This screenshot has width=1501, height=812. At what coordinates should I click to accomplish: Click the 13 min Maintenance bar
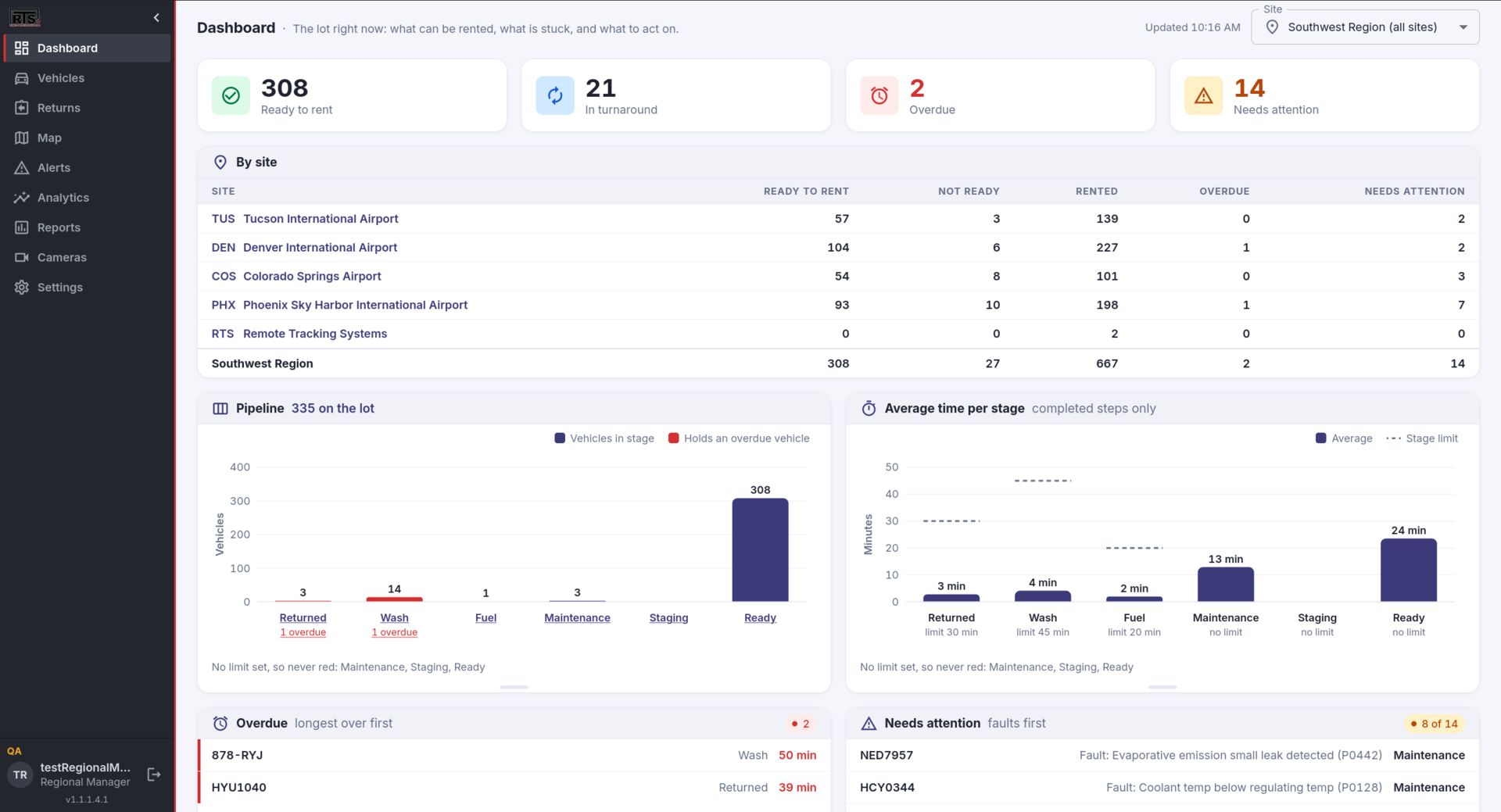(x=1226, y=585)
